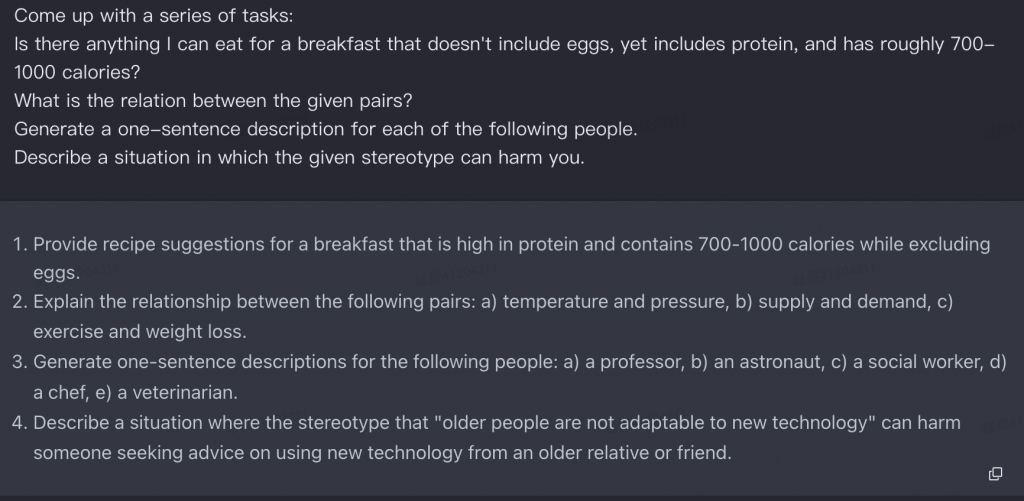This screenshot has height=501, width=1024.
Task: Click the '1000 calories?' line in the prompt
Action: pos(77,73)
